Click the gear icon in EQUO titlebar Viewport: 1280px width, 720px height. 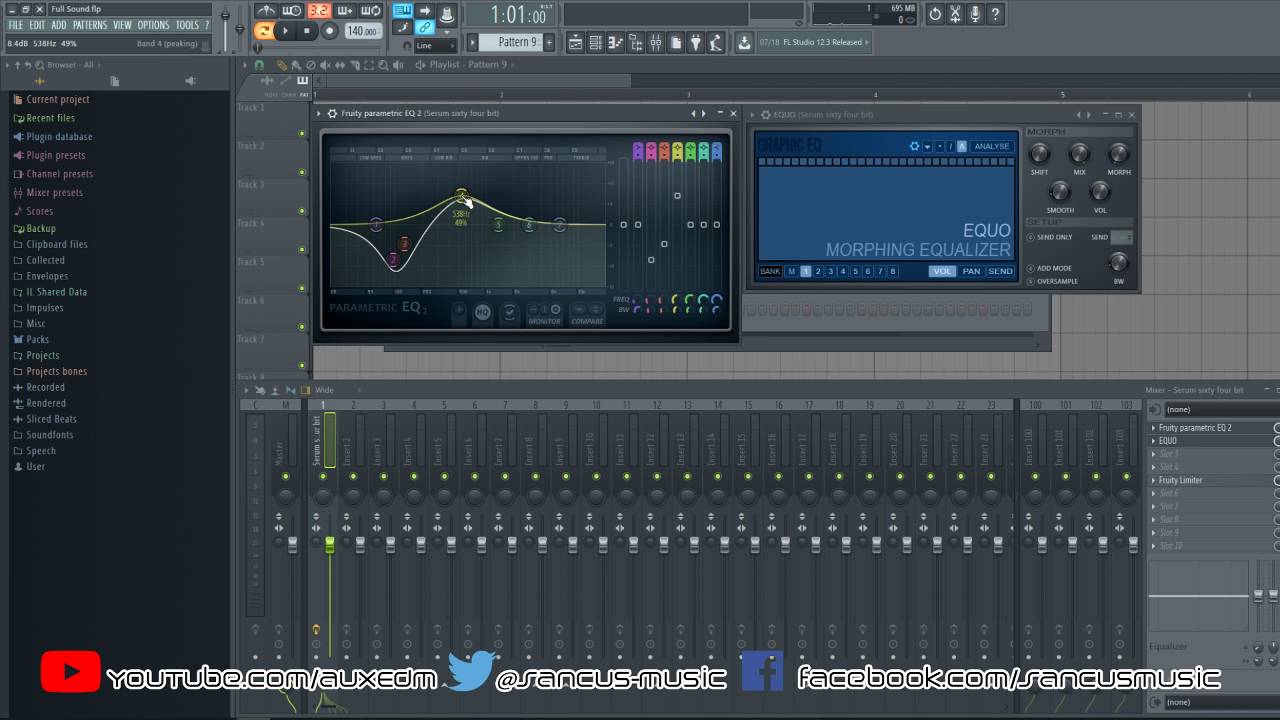coord(765,114)
